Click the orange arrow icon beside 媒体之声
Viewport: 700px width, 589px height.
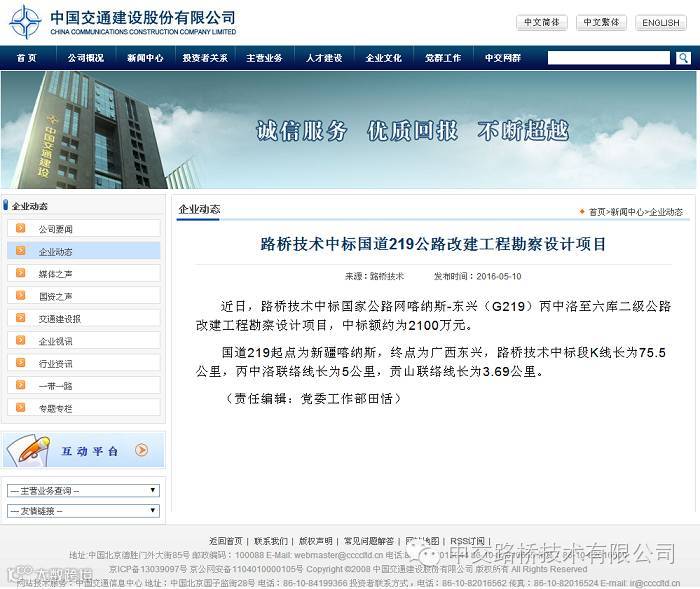(x=21, y=273)
